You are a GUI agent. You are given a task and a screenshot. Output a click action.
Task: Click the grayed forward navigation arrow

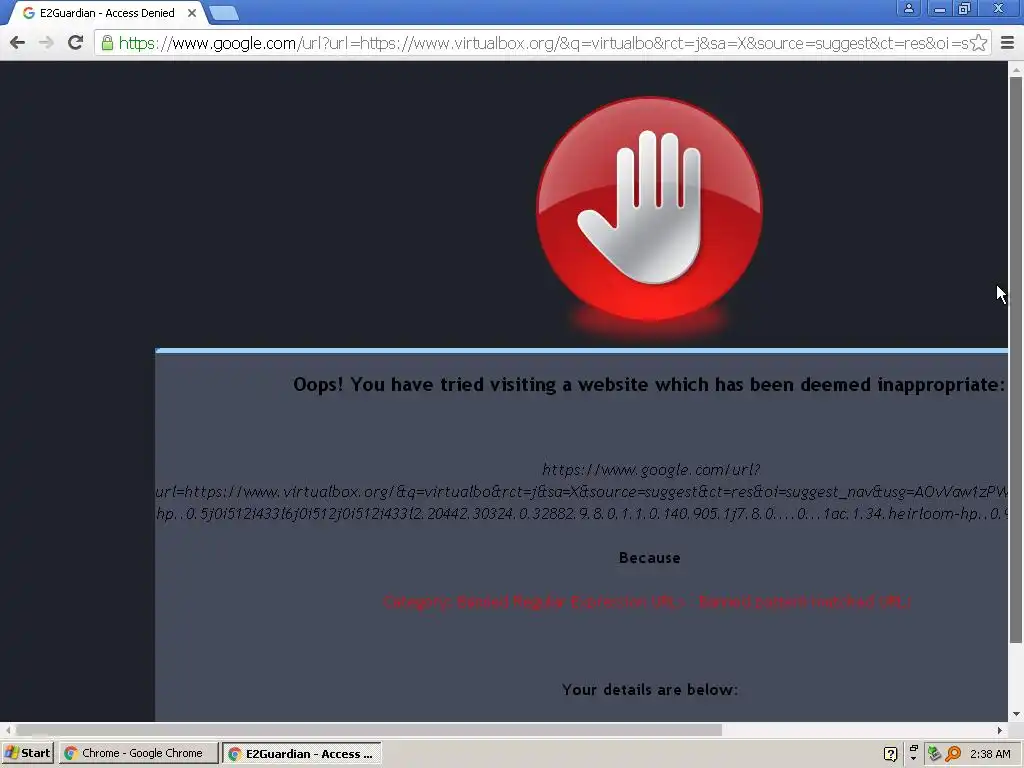tap(46, 43)
